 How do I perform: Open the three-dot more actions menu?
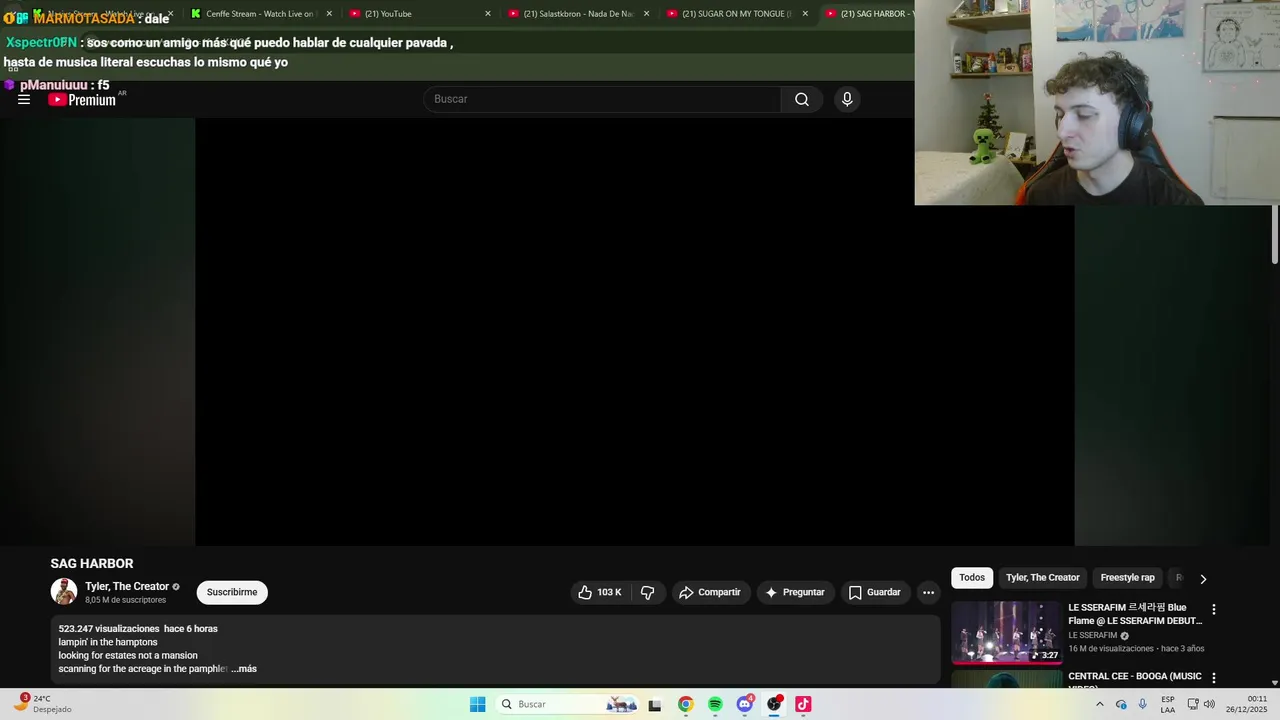coord(928,592)
